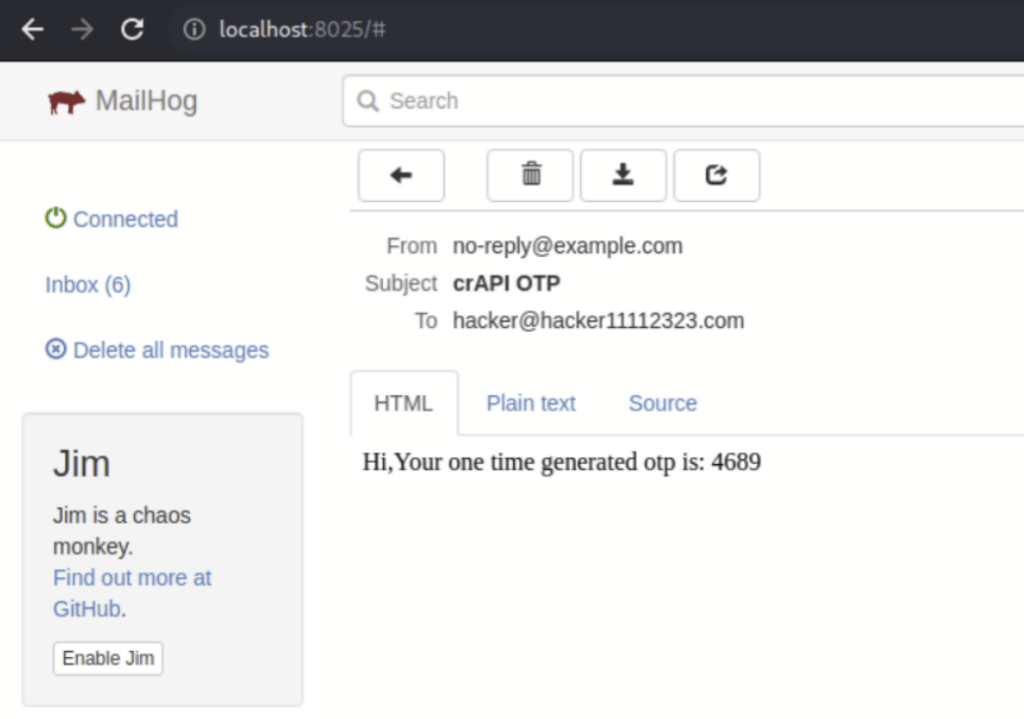Switch to the Plain text tab
The width and height of the screenshot is (1024, 719).
click(x=531, y=402)
